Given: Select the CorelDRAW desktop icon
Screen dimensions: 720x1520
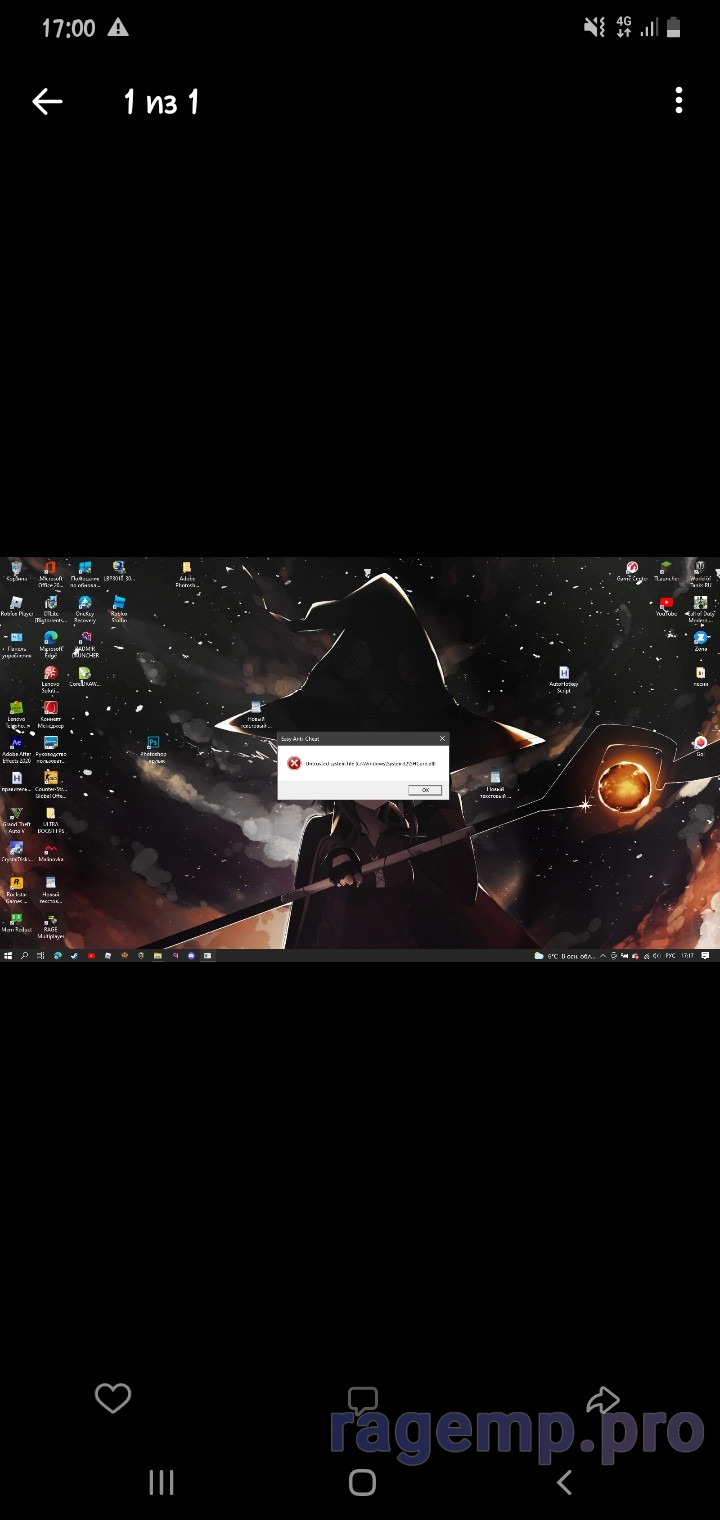Looking at the screenshot, I should pos(84,677).
